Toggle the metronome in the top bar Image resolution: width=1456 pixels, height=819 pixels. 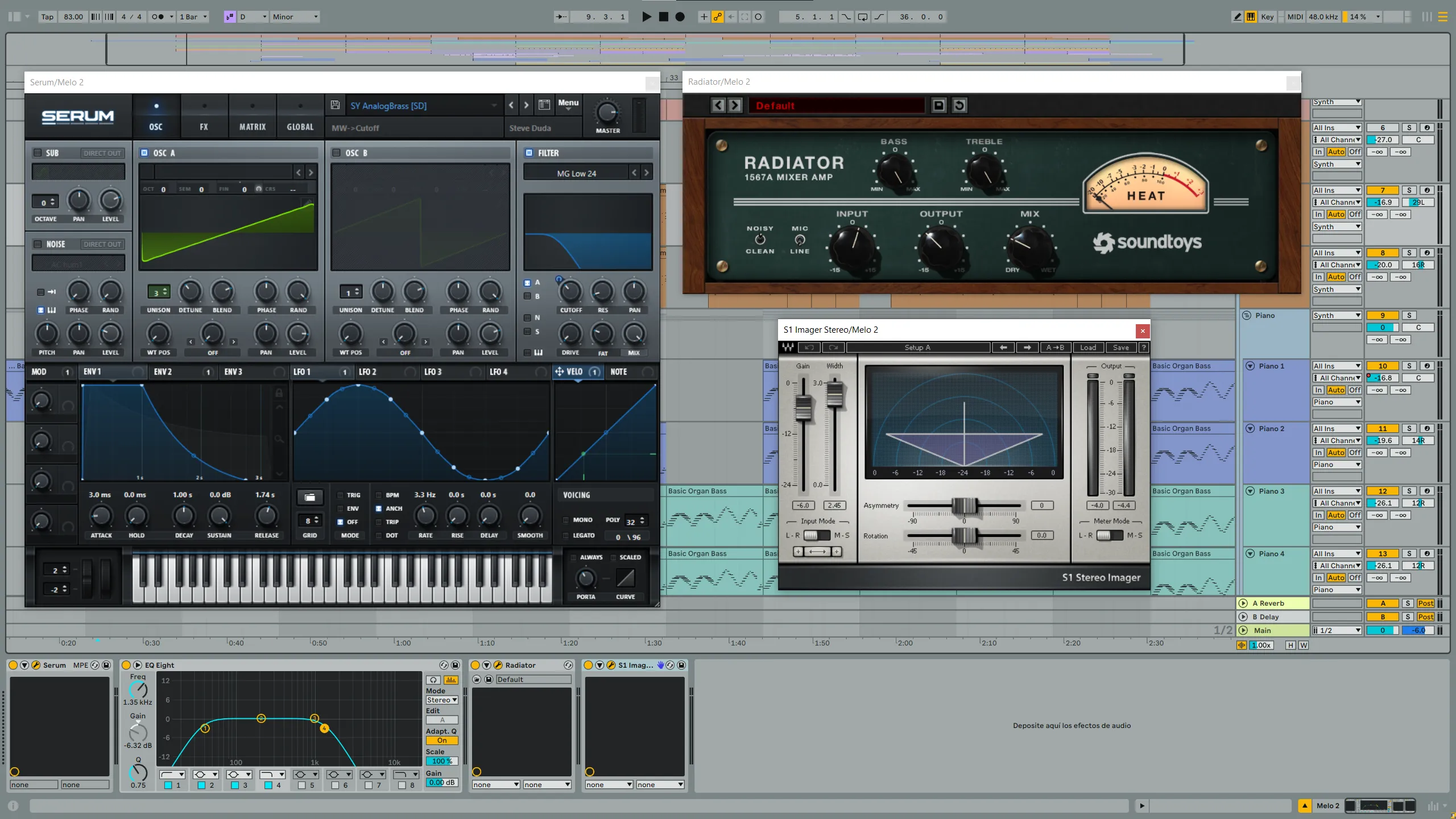pyautogui.click(x=158, y=17)
